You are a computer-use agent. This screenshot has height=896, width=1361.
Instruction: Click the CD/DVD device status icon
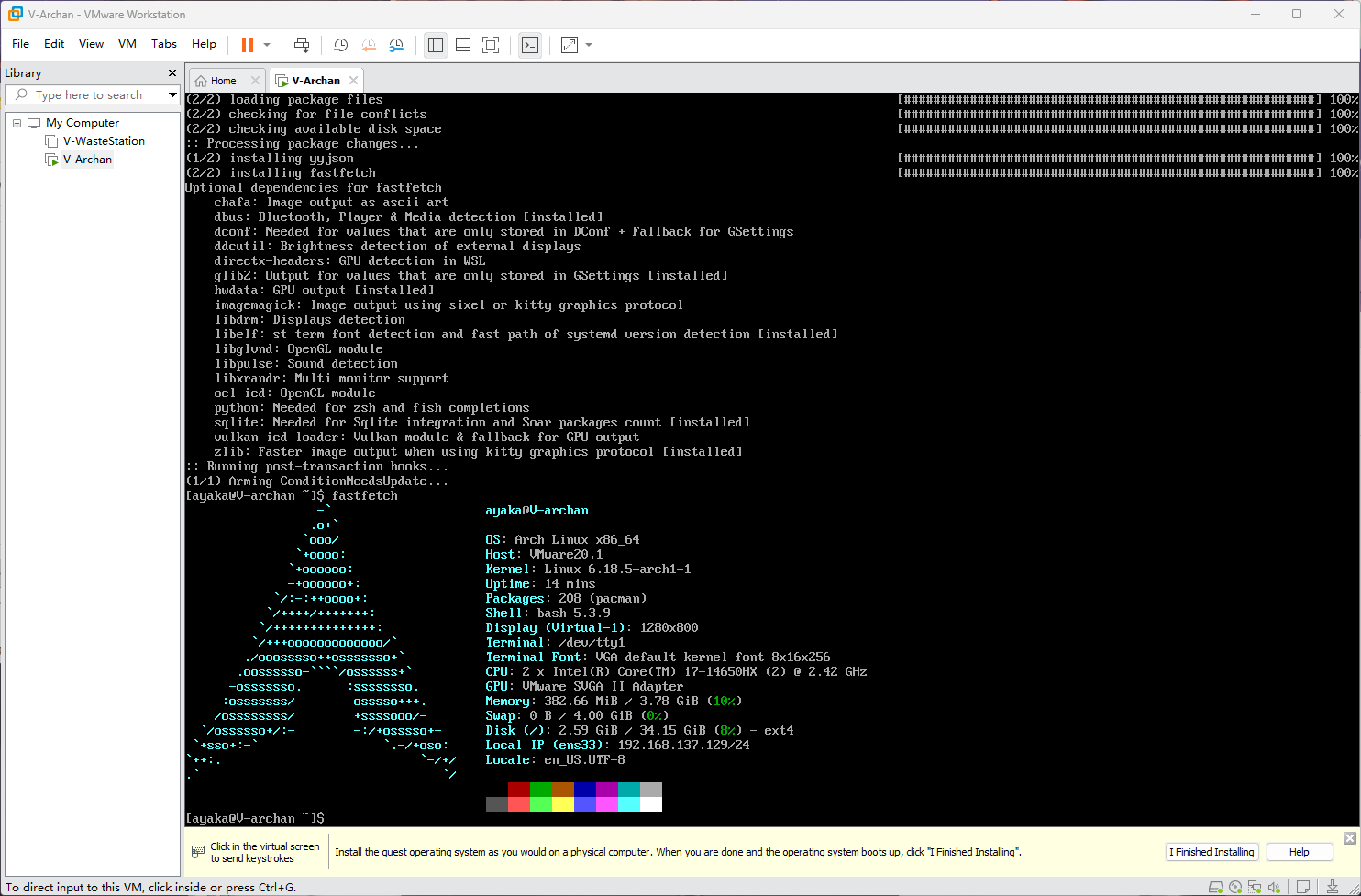click(1235, 887)
